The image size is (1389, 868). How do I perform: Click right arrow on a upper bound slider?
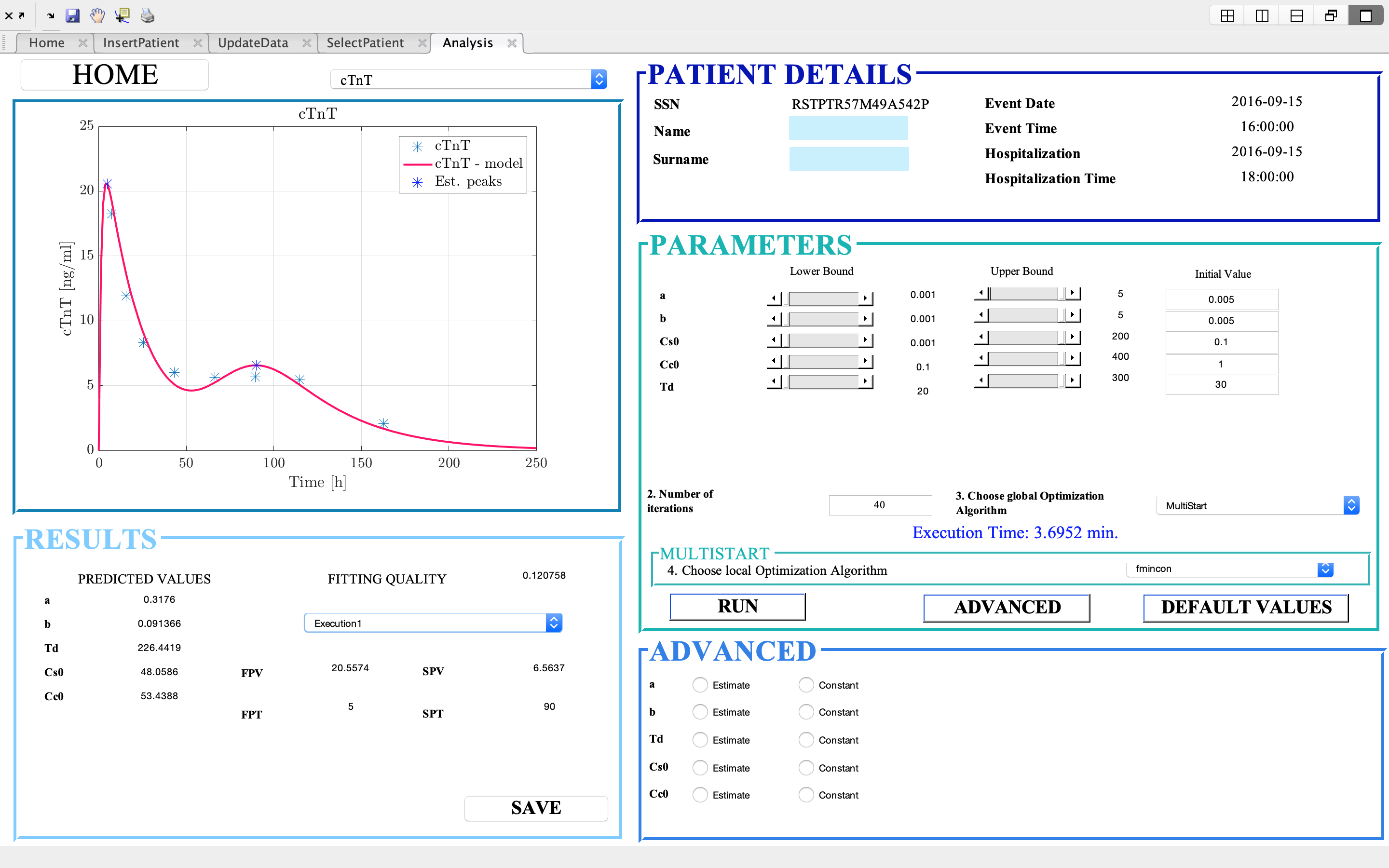[x=1073, y=293]
